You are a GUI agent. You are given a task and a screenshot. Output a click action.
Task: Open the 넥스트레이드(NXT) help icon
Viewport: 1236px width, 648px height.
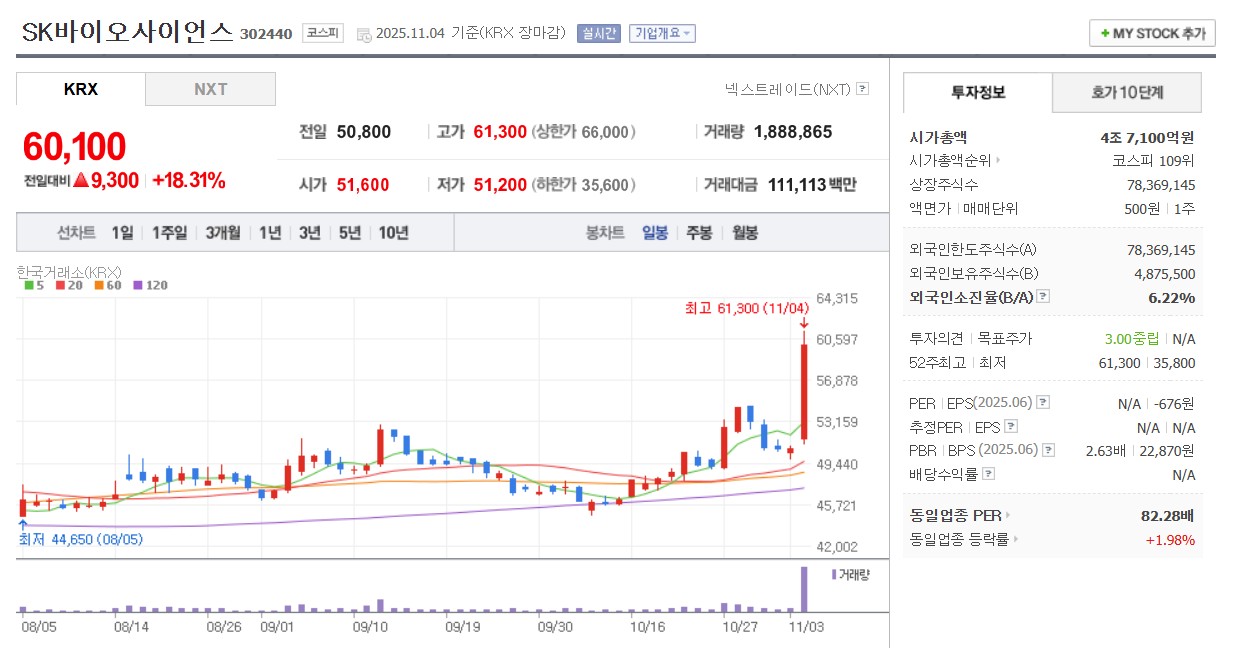point(862,89)
